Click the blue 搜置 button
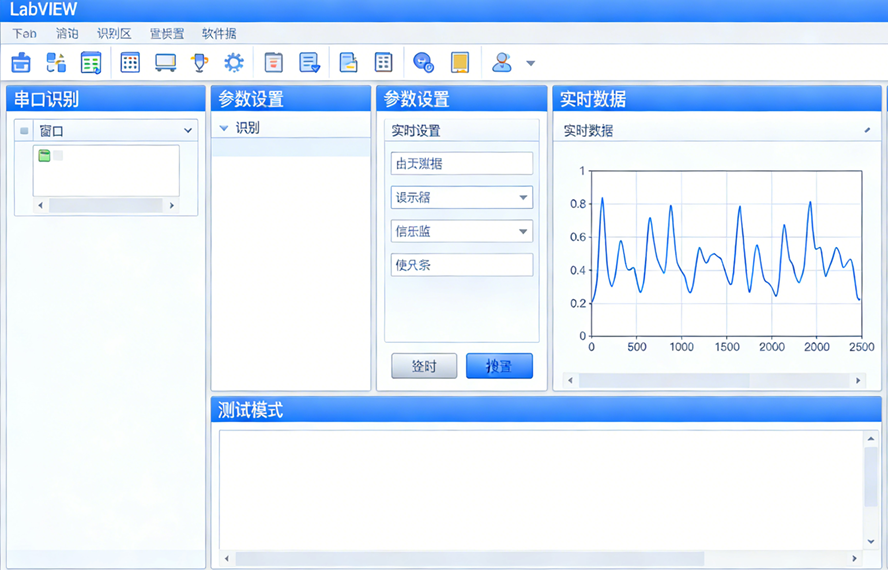Image resolution: width=888 pixels, height=570 pixels. tap(500, 366)
